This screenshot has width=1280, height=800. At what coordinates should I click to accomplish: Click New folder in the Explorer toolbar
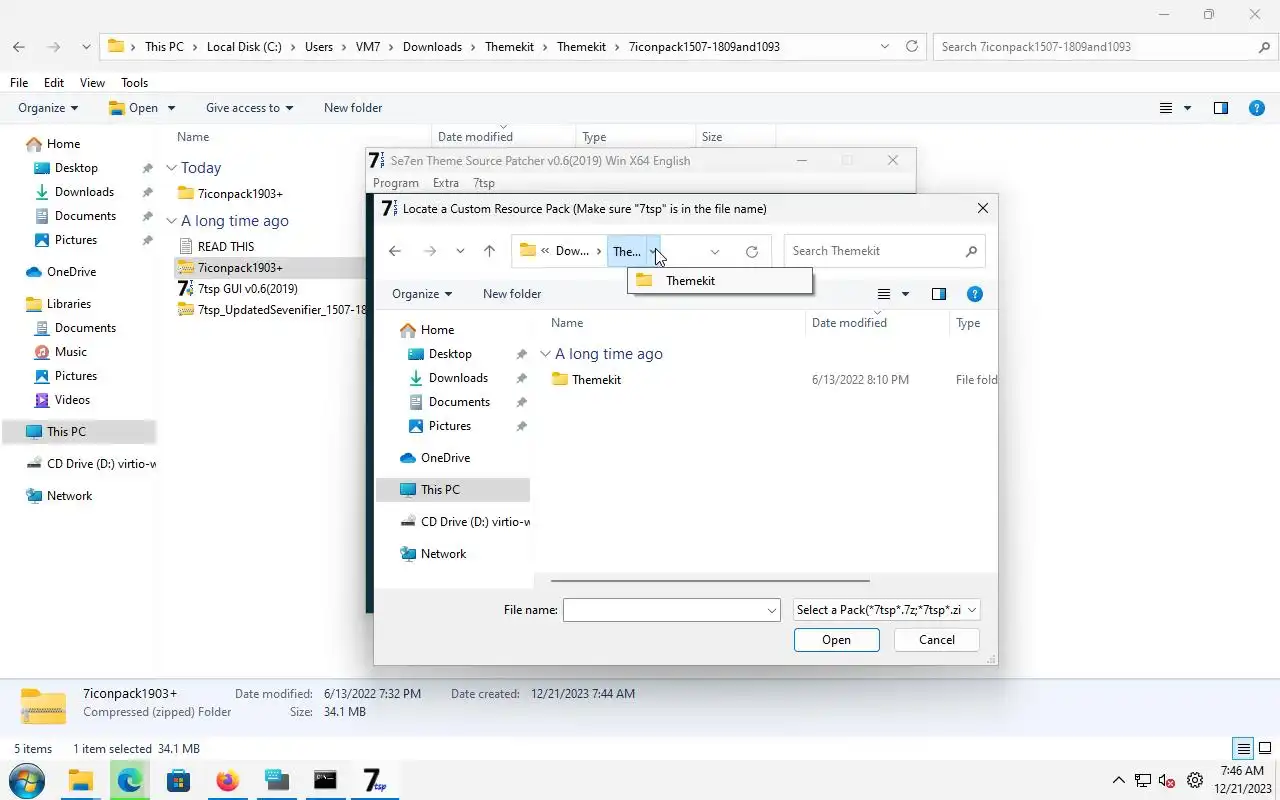pos(353,108)
